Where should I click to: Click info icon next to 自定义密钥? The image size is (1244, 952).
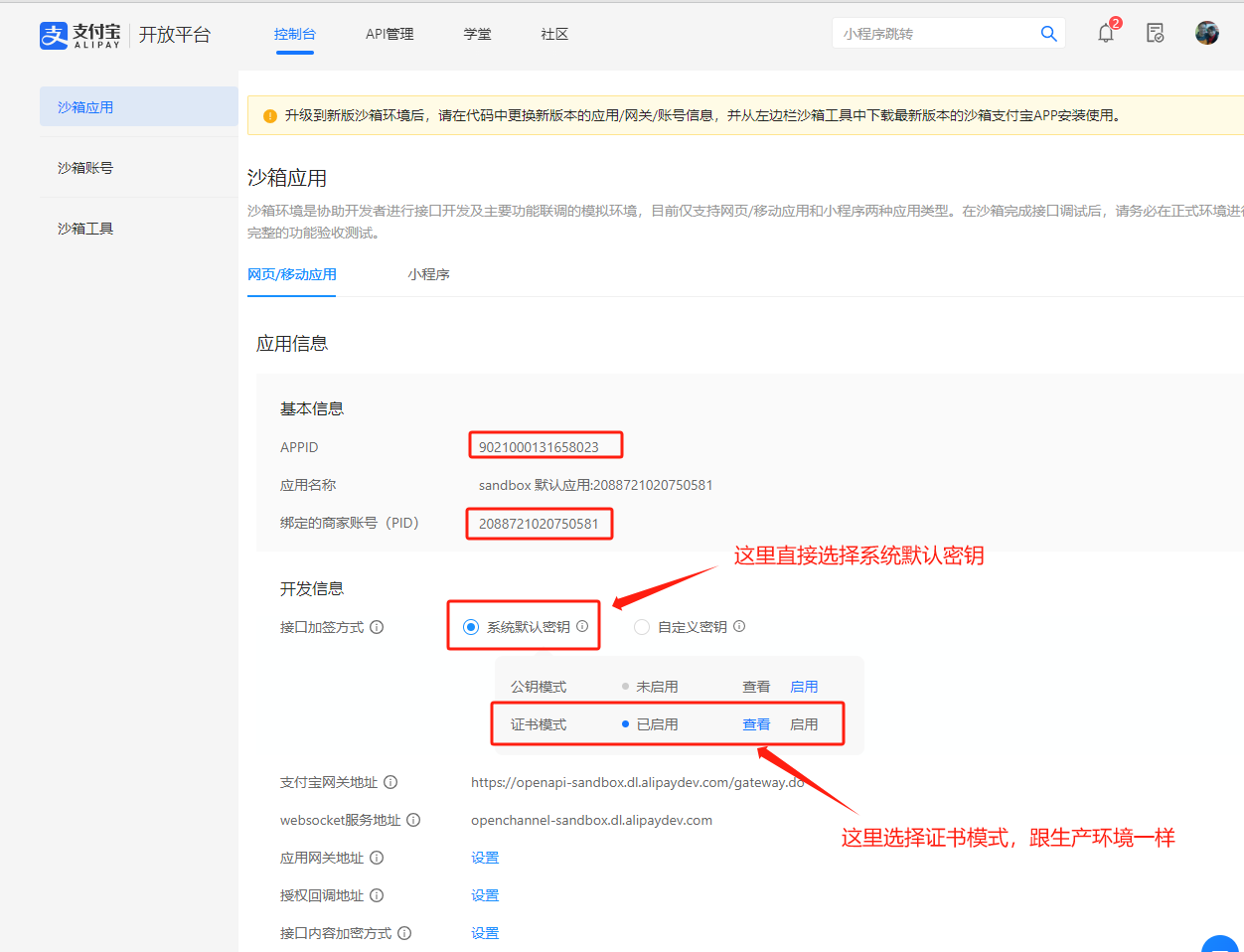738,627
